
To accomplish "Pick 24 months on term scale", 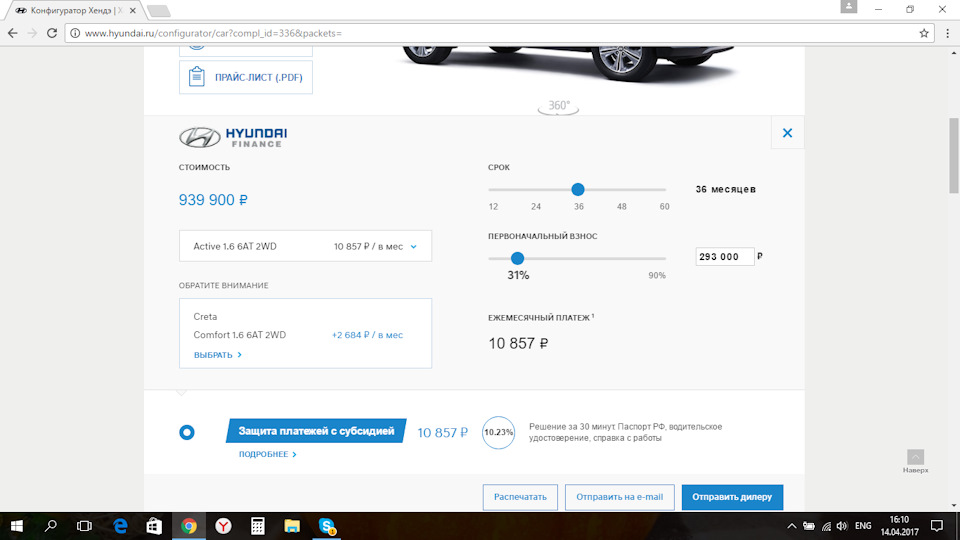I will click(x=536, y=206).
